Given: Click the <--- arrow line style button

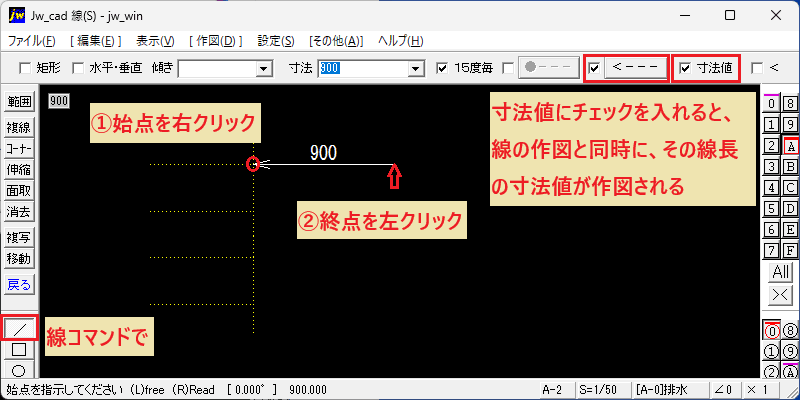Looking at the screenshot, I should (x=635, y=67).
